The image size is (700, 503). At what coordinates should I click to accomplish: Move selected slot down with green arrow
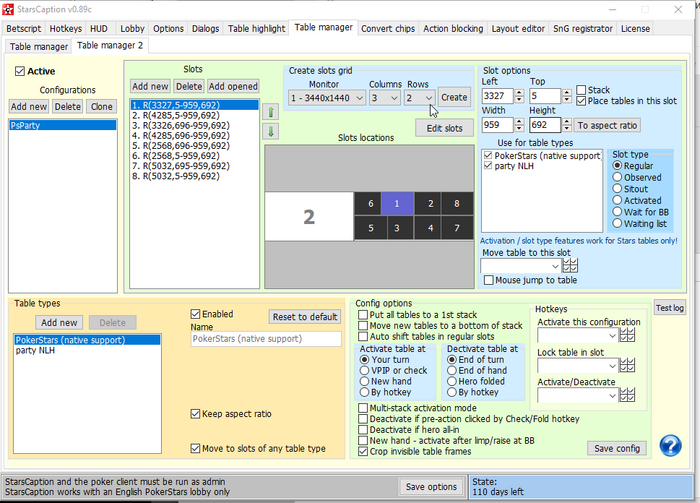[268, 131]
